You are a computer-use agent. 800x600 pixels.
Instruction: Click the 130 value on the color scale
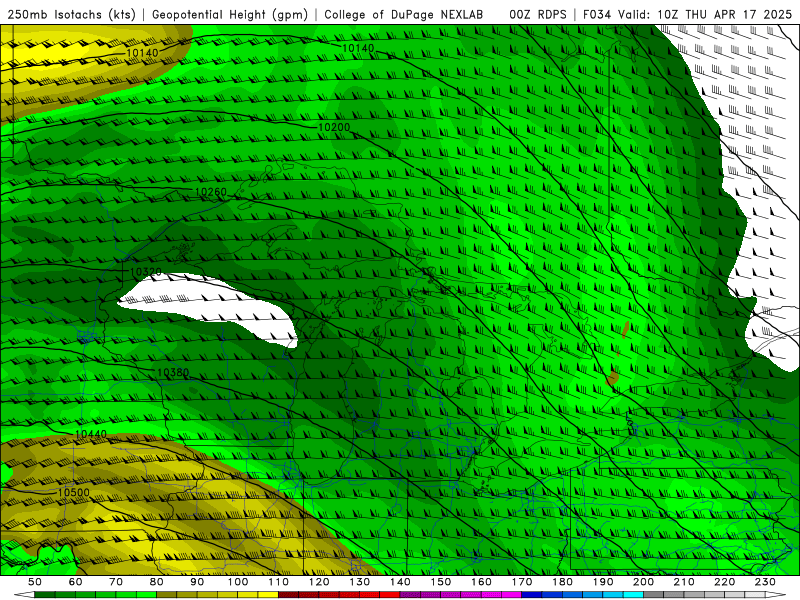tap(360, 582)
